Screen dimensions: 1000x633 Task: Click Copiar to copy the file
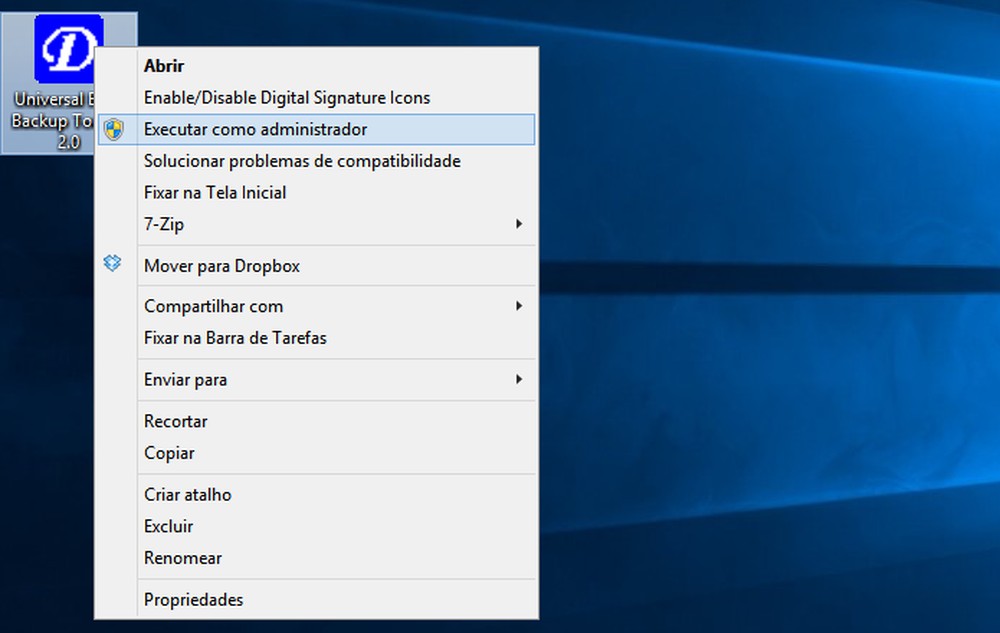point(169,453)
